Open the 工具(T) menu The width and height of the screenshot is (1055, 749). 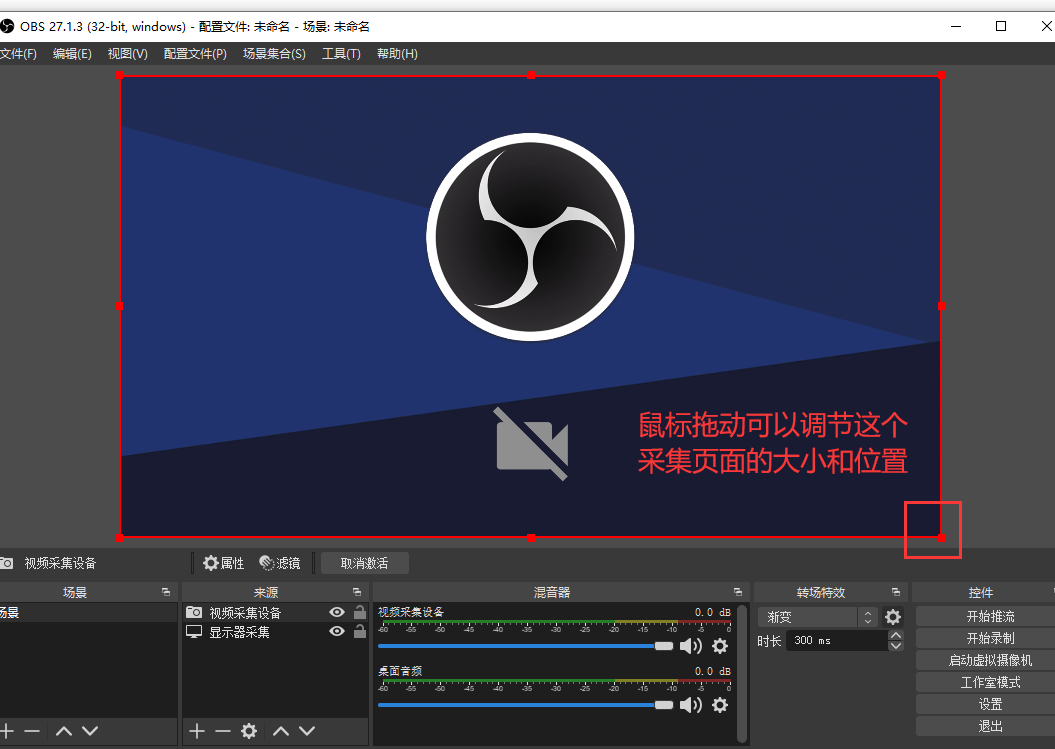341,54
